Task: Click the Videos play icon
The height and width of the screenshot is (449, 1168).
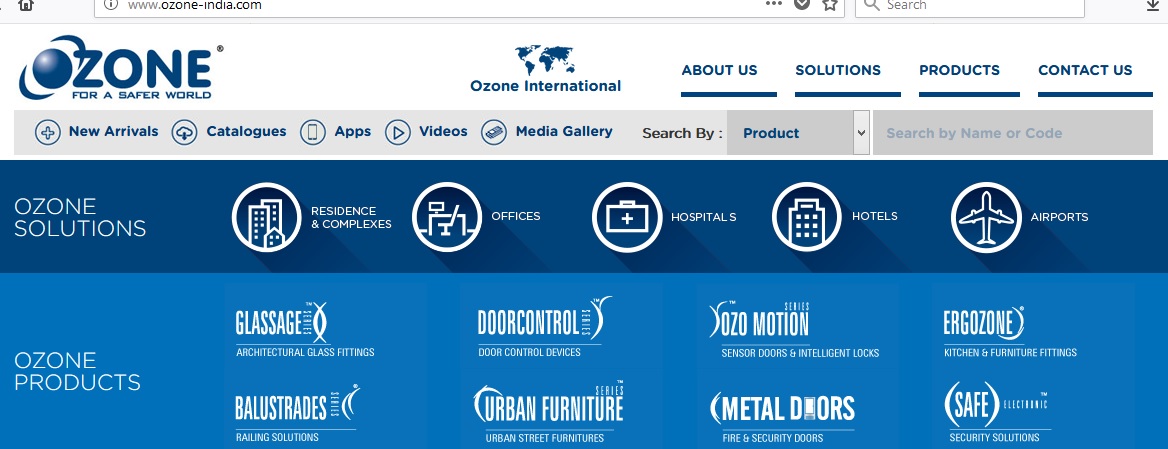Action: (x=398, y=133)
